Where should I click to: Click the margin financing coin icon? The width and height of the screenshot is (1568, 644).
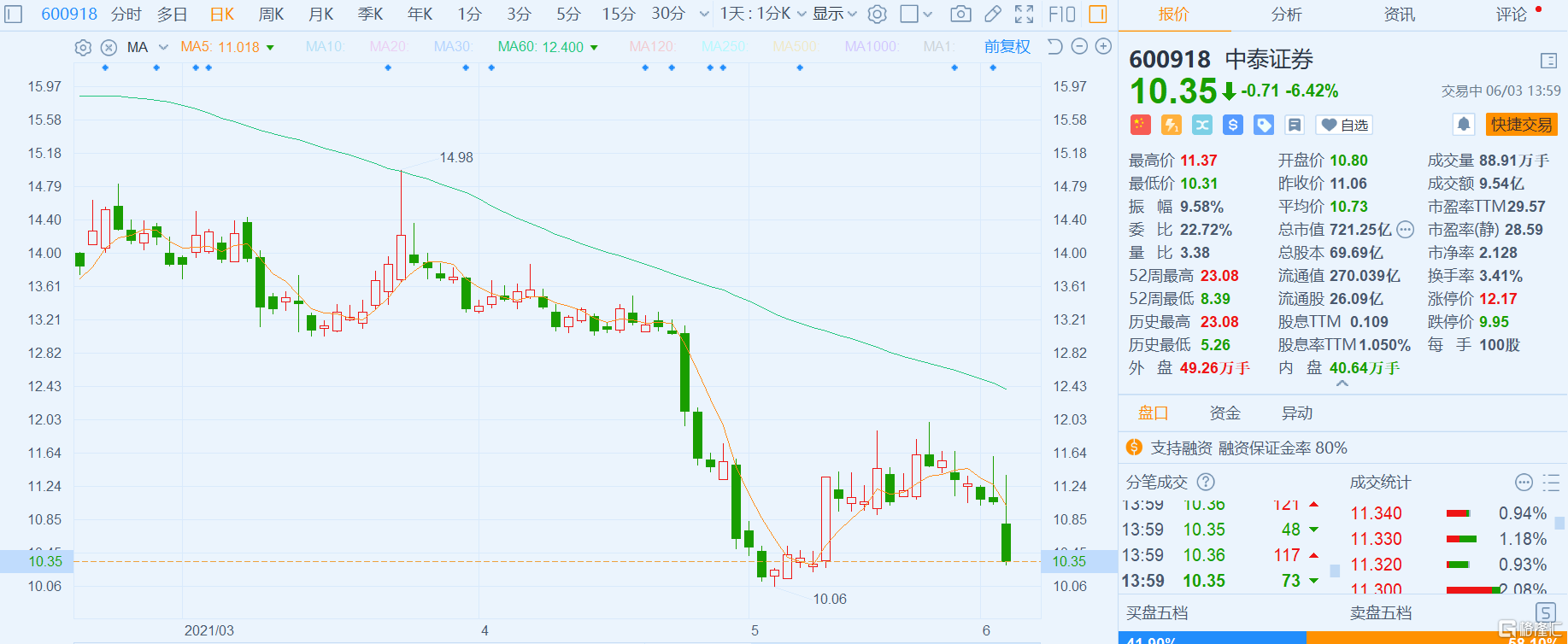point(1134,448)
